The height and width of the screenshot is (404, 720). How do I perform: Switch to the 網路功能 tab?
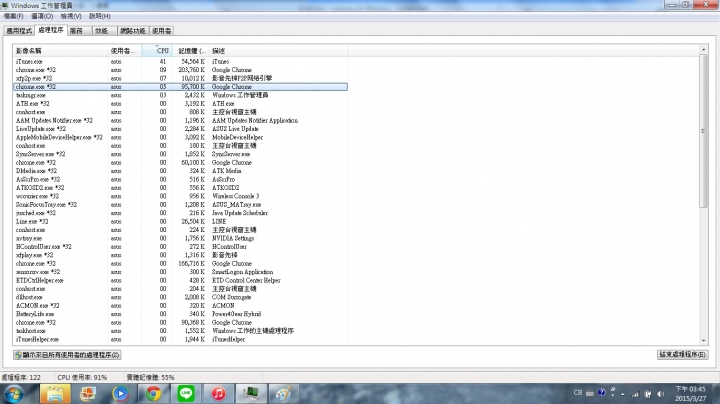pos(133,31)
